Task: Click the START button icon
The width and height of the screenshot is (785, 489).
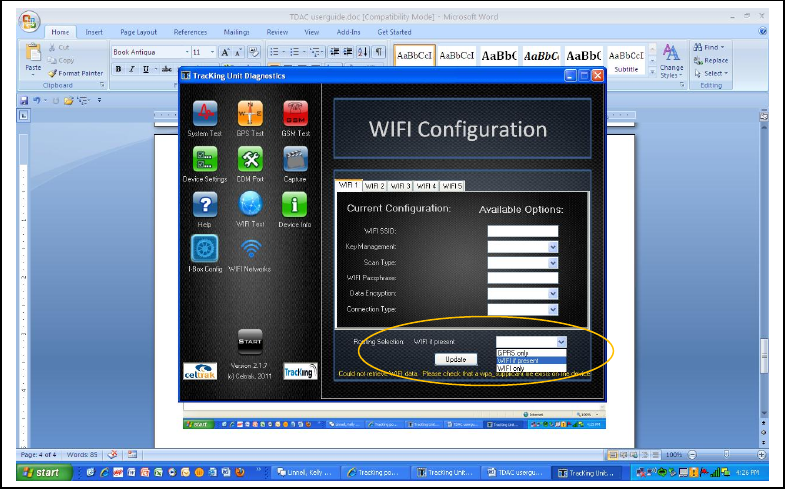Action: [250, 342]
